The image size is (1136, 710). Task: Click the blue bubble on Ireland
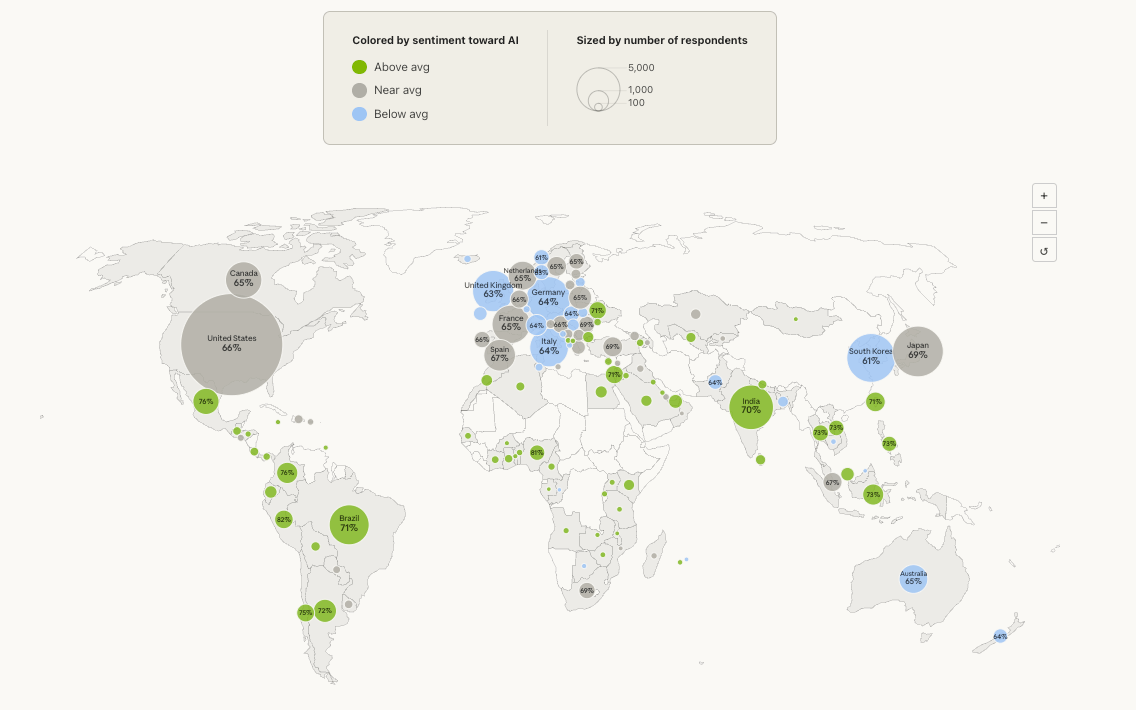pyautogui.click(x=480, y=314)
